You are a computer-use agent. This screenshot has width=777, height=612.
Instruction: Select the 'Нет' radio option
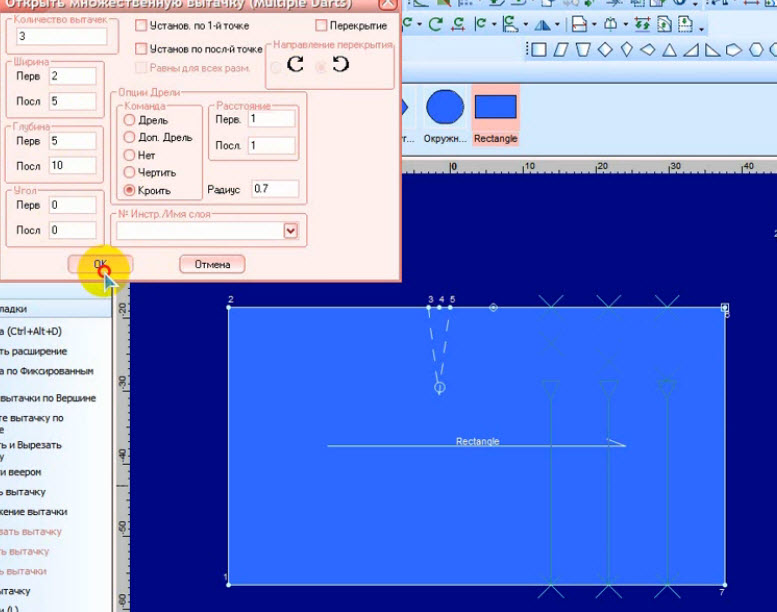pos(129,155)
